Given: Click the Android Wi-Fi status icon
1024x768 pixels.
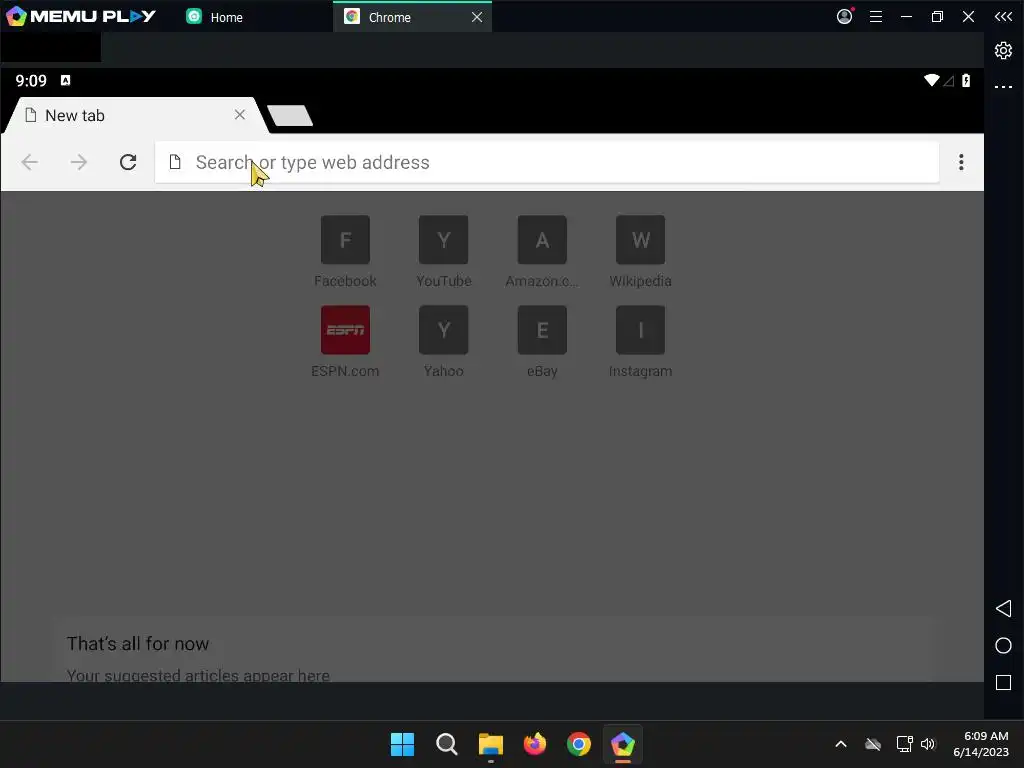Looking at the screenshot, I should click(x=931, y=80).
